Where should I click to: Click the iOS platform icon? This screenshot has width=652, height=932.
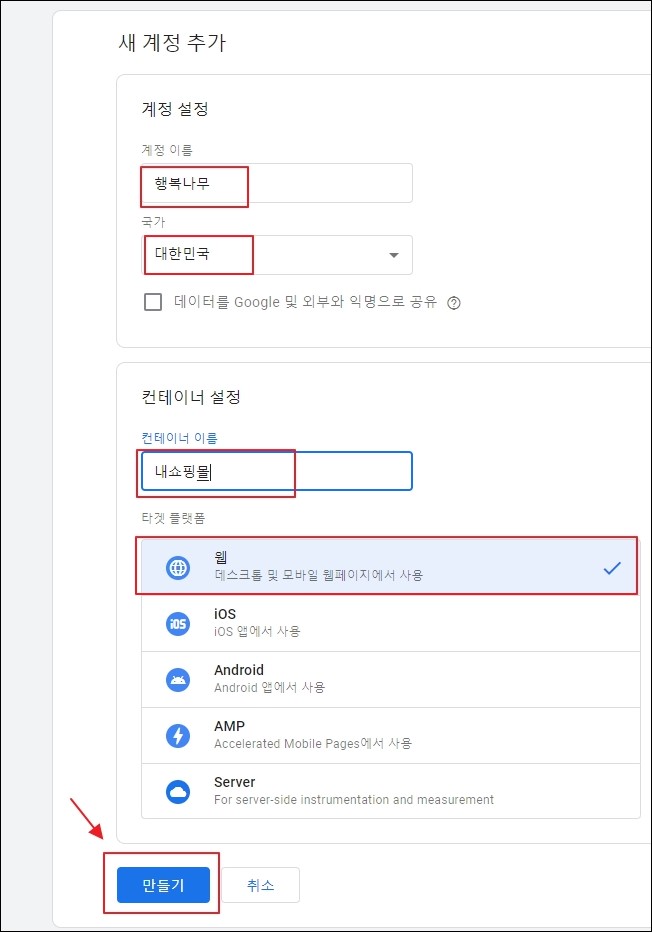(177, 622)
